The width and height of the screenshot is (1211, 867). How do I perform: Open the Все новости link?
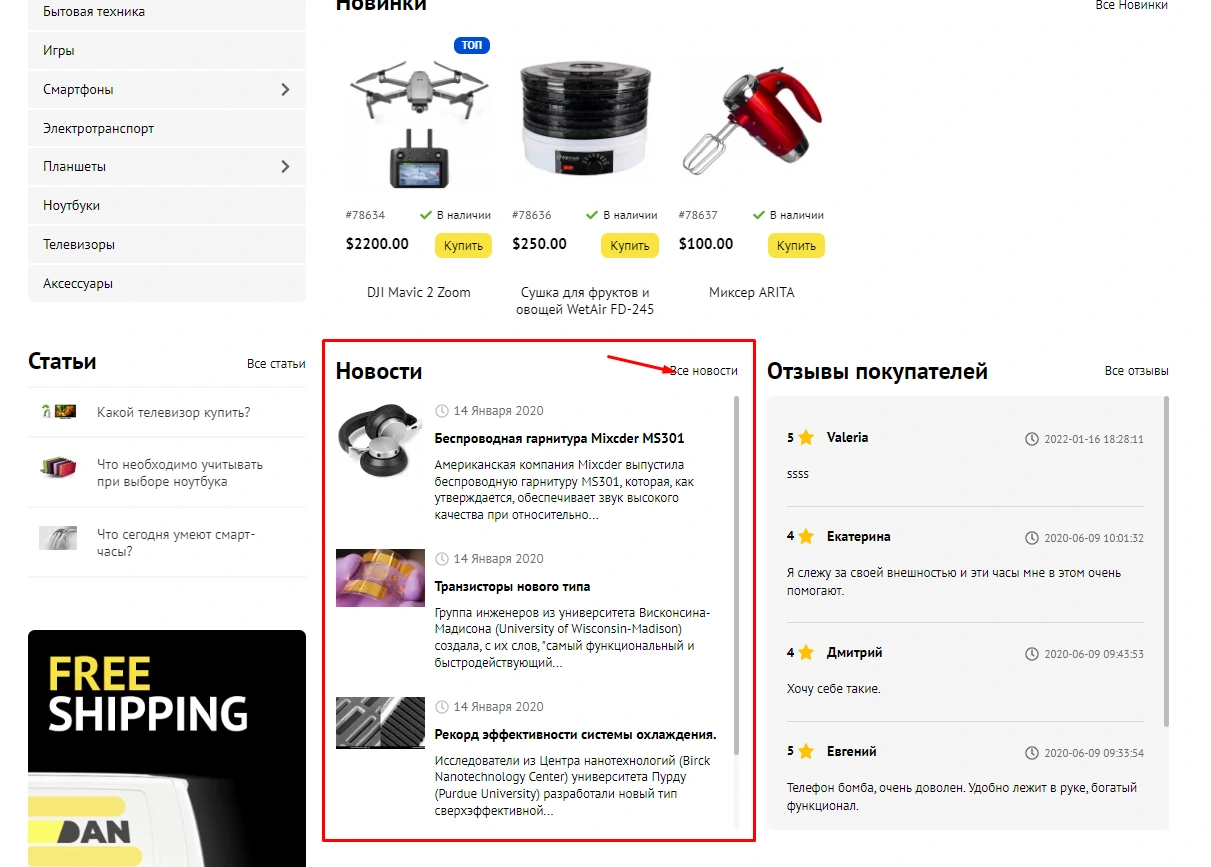(704, 371)
